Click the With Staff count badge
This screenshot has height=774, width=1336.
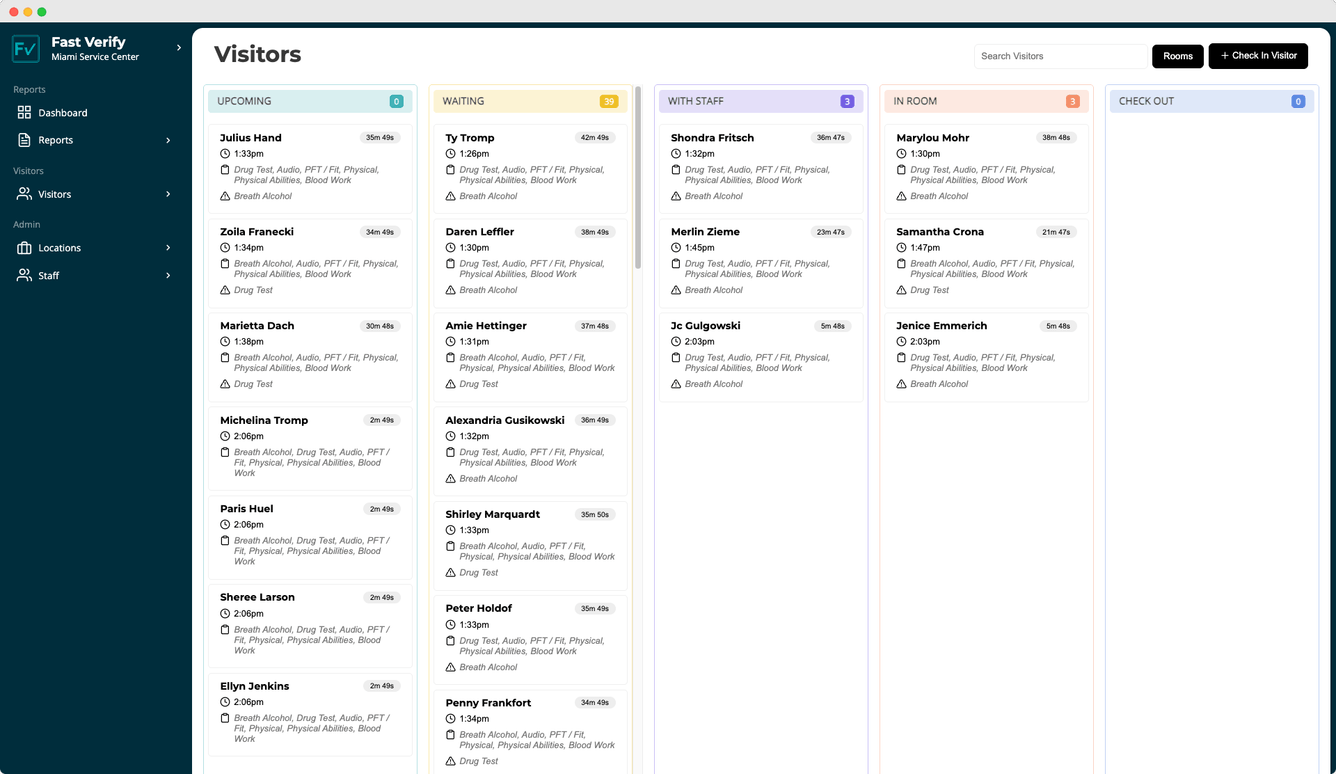pyautogui.click(x=847, y=101)
